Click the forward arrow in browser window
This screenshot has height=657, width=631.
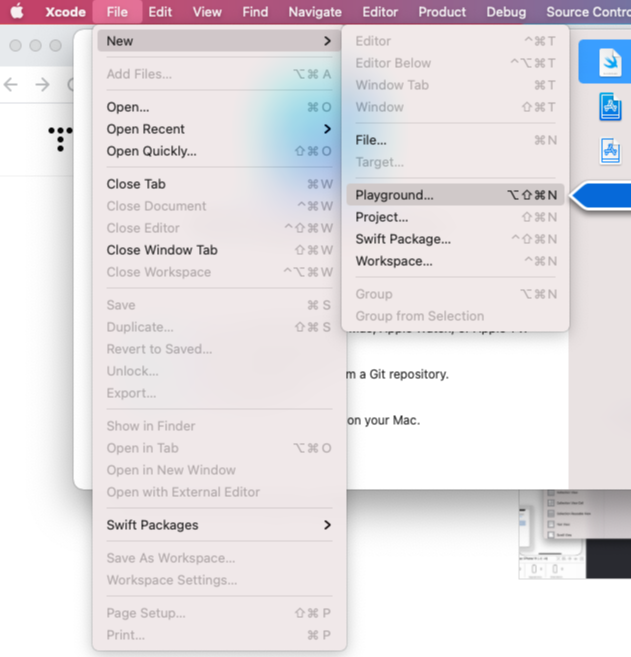tap(42, 85)
